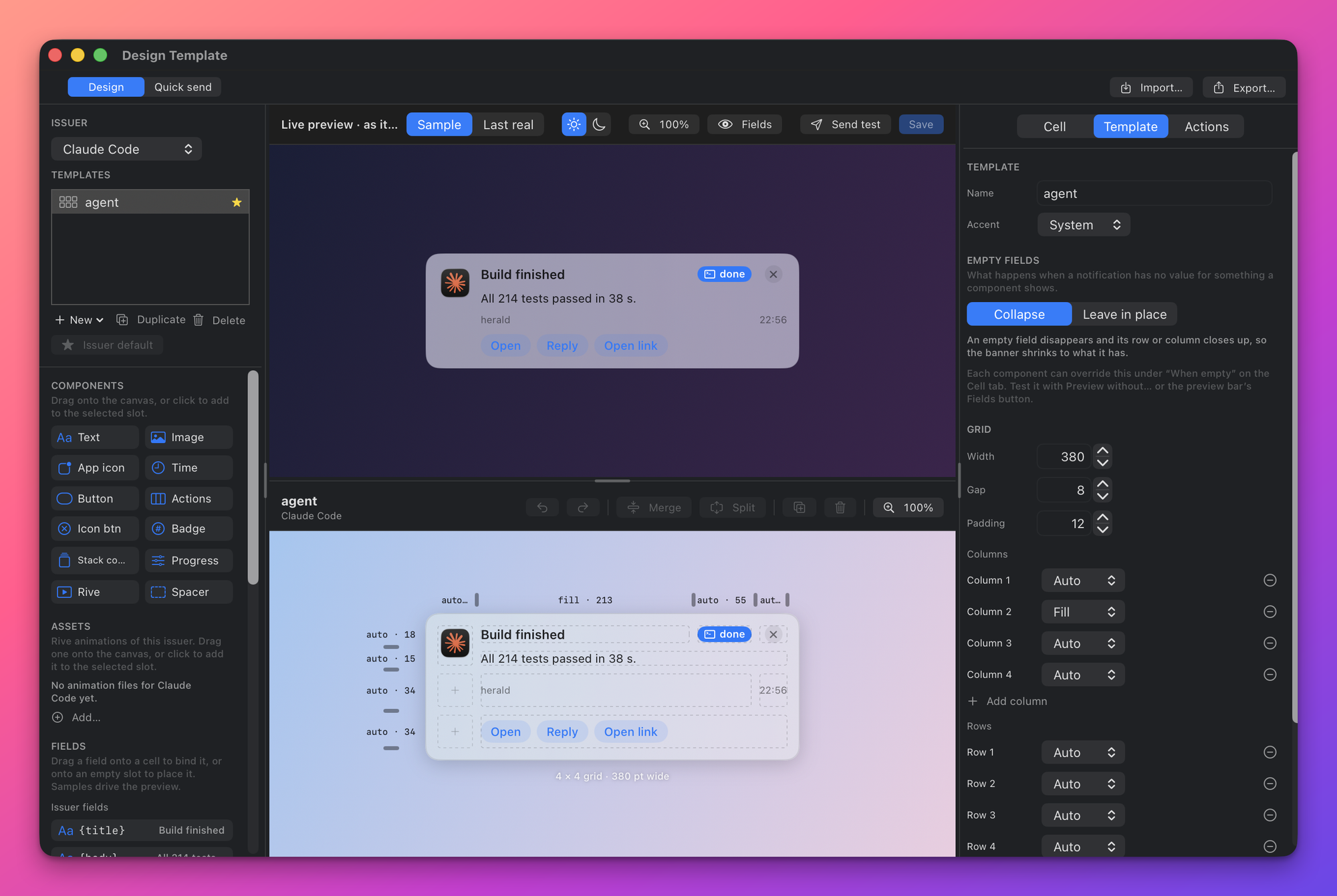Open Column 2 Fill sizing dropdown

(1083, 611)
